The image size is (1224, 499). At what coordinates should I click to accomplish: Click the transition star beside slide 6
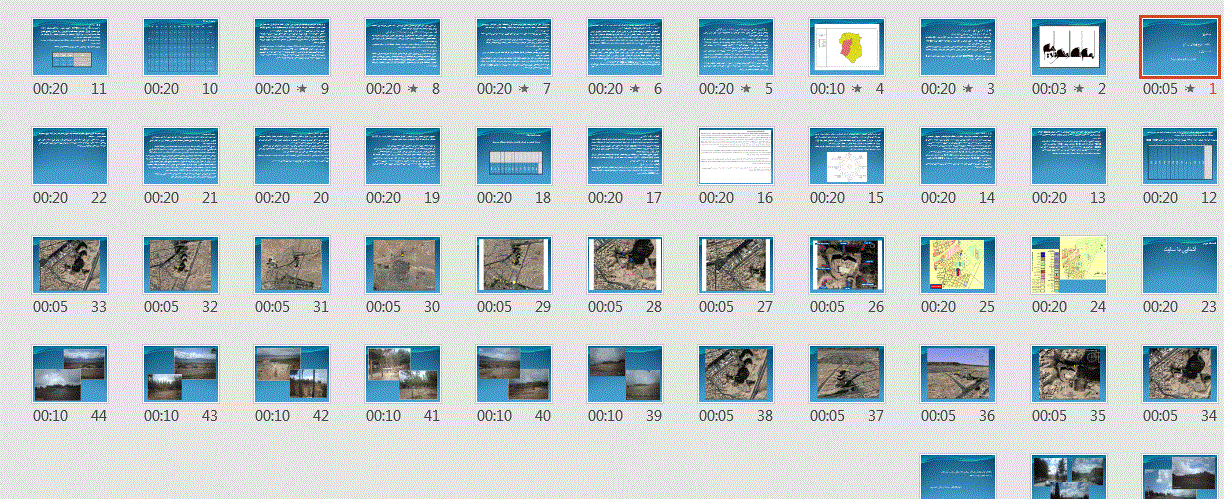[634, 89]
